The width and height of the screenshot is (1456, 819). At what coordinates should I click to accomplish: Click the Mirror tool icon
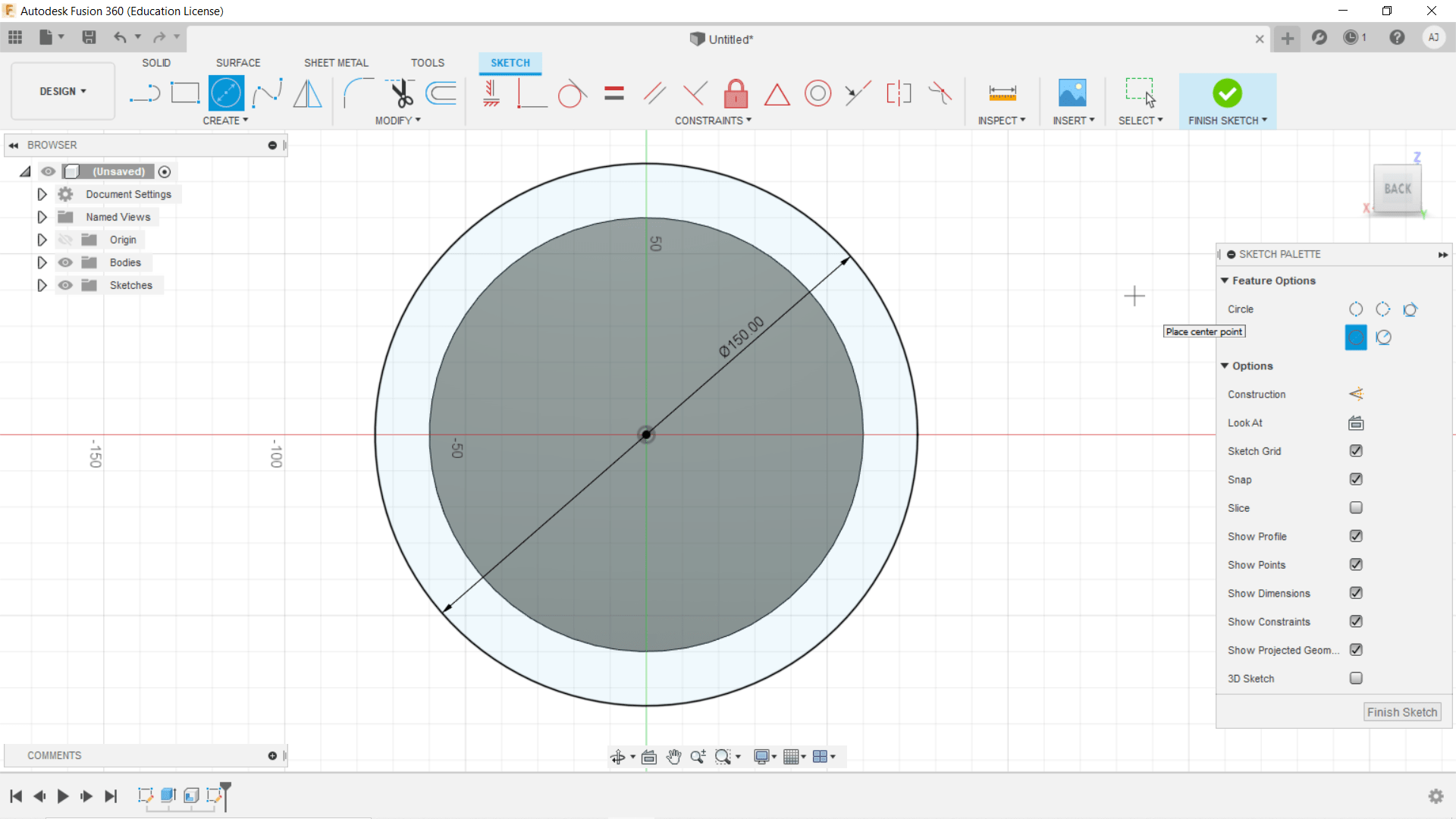pyautogui.click(x=307, y=93)
